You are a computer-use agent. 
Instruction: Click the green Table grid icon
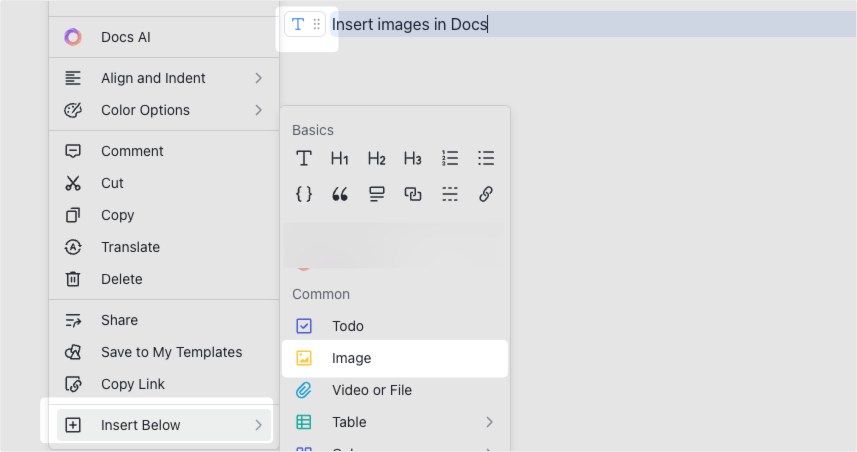coord(304,422)
